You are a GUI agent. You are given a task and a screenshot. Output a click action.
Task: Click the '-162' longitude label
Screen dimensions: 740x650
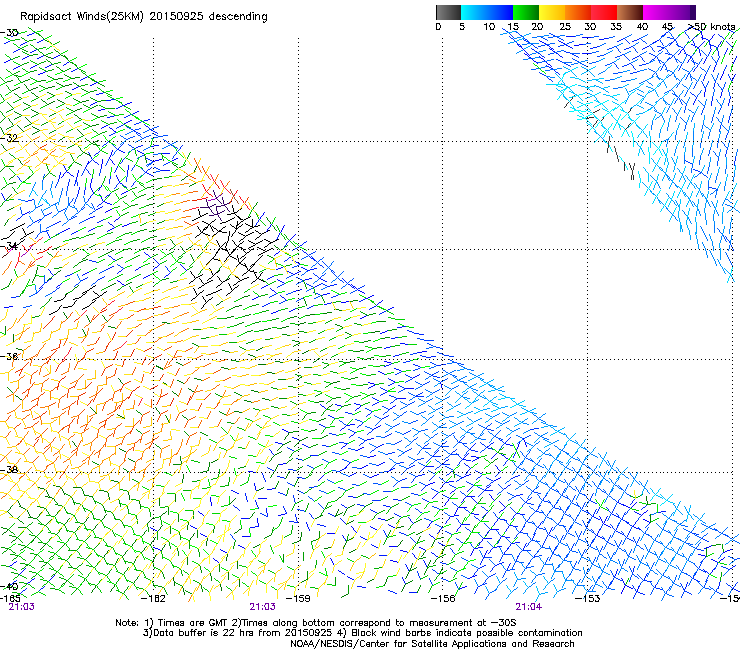pos(153,599)
